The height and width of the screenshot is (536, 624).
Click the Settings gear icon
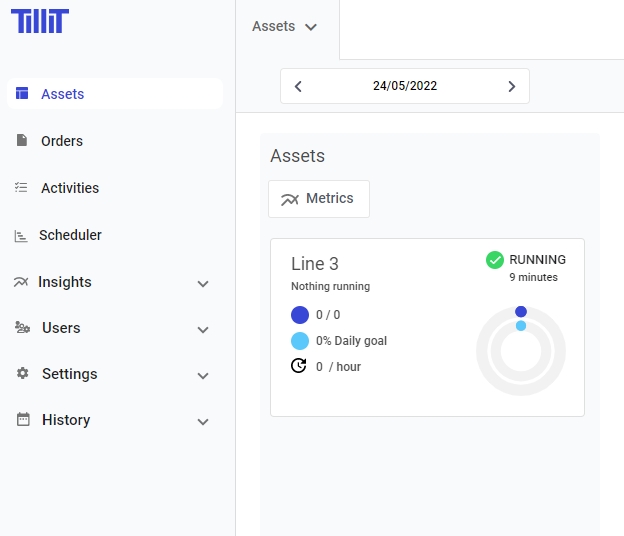point(22,374)
